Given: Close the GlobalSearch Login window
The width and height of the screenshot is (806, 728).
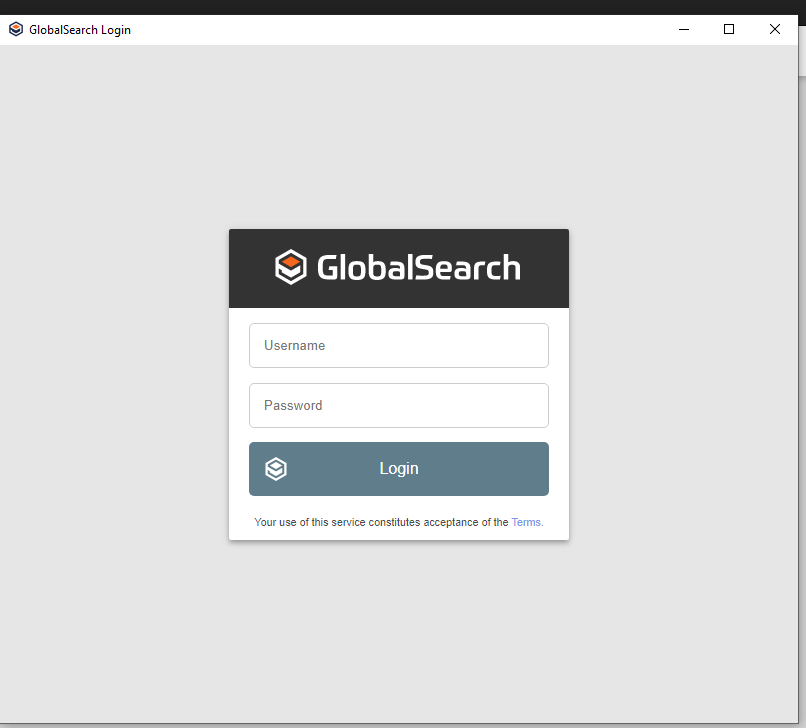Looking at the screenshot, I should pos(774,30).
